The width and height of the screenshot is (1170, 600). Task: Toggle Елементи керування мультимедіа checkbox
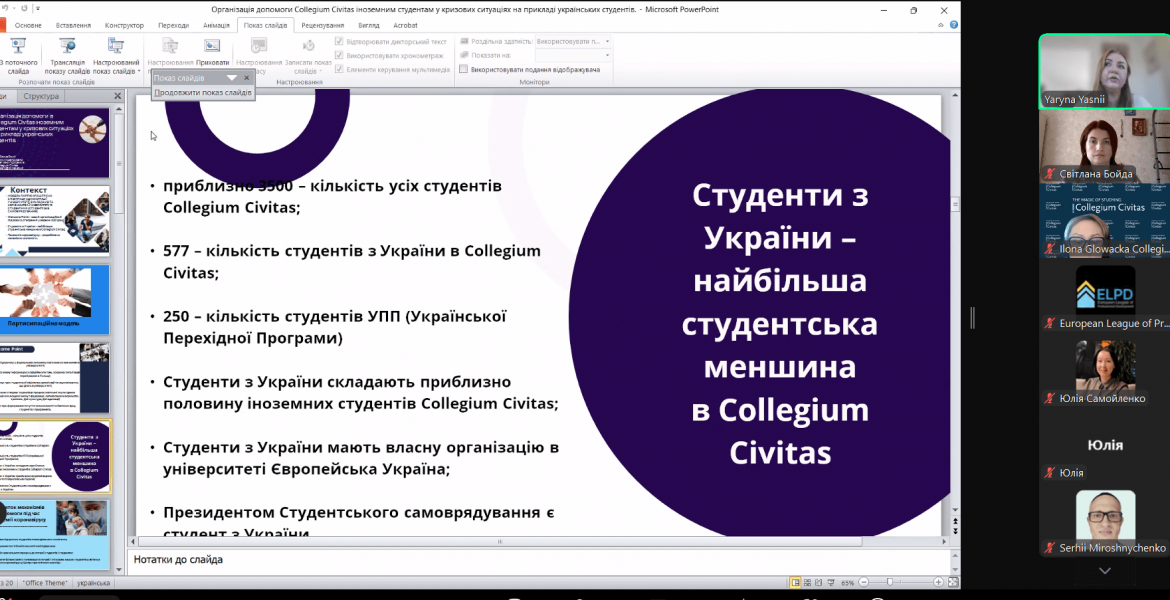click(x=340, y=69)
